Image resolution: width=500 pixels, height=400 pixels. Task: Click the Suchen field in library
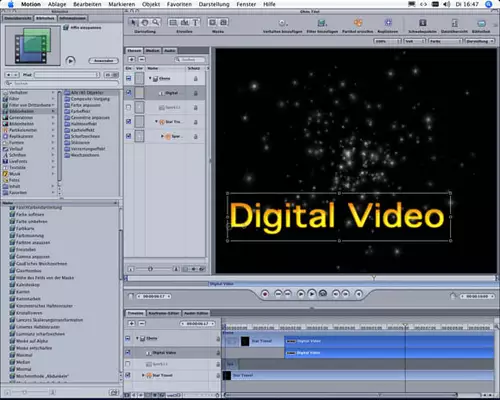point(62,83)
